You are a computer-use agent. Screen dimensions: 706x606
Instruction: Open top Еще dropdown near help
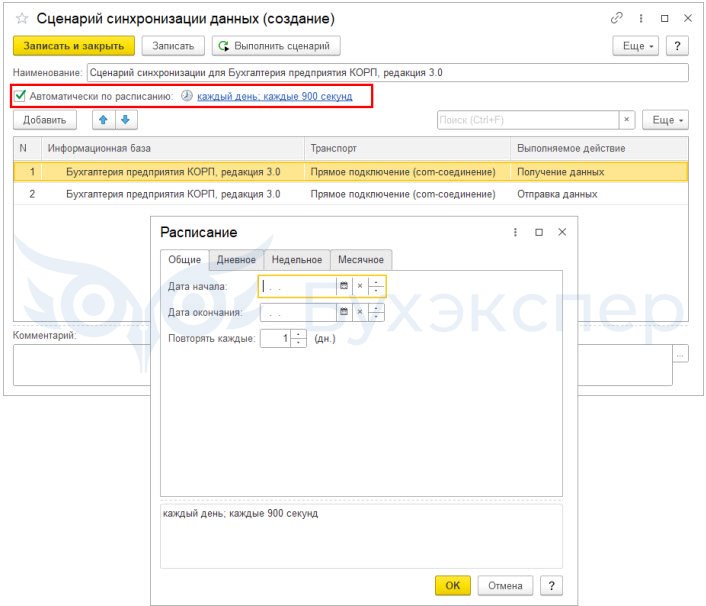click(635, 46)
